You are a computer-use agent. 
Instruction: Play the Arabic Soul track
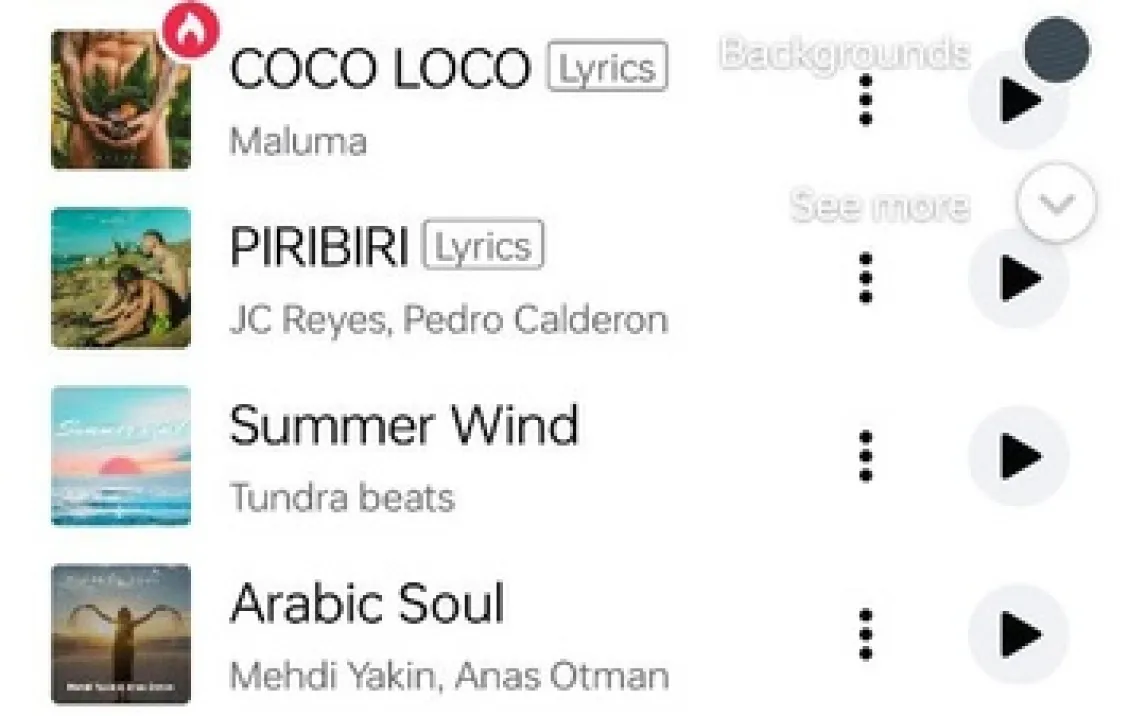tap(1018, 634)
